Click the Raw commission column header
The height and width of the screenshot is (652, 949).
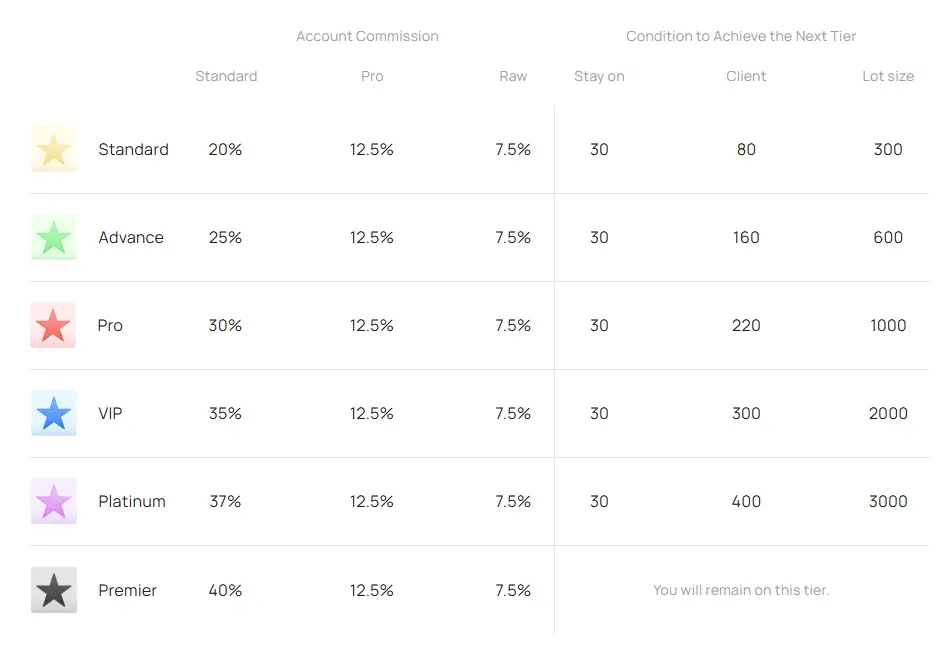pos(513,76)
